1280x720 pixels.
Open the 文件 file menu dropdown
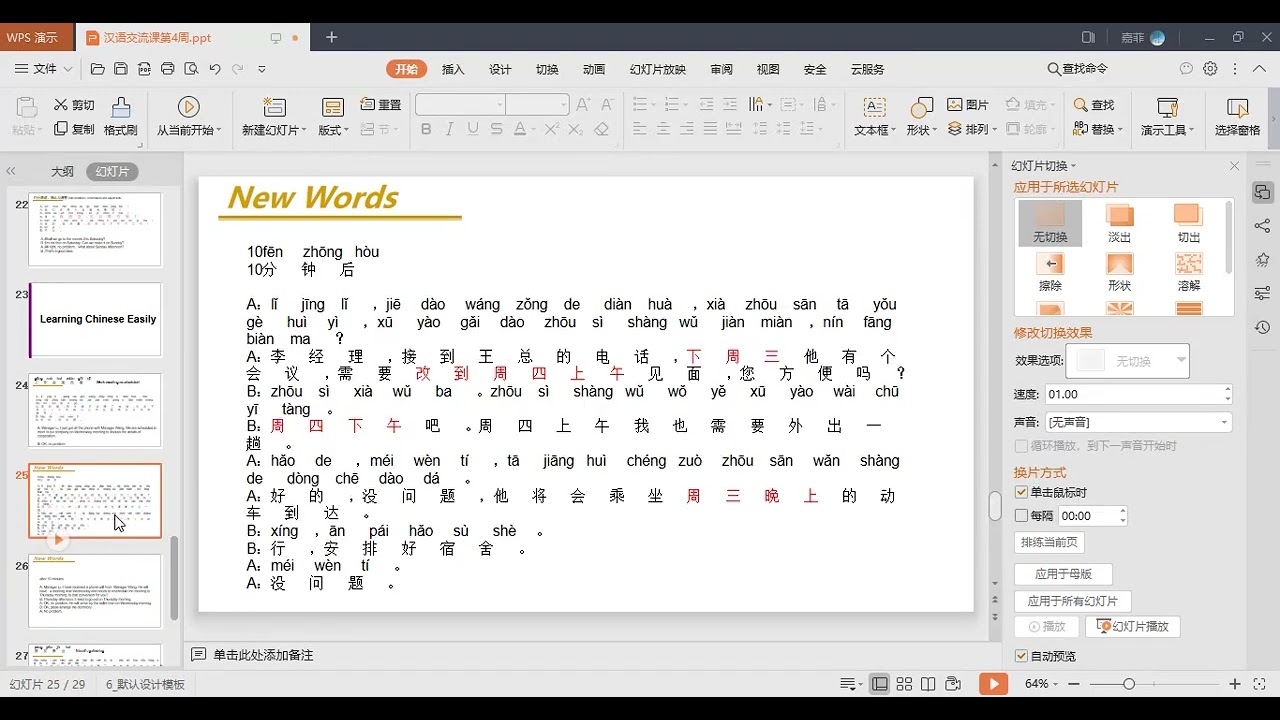pyautogui.click(x=45, y=69)
